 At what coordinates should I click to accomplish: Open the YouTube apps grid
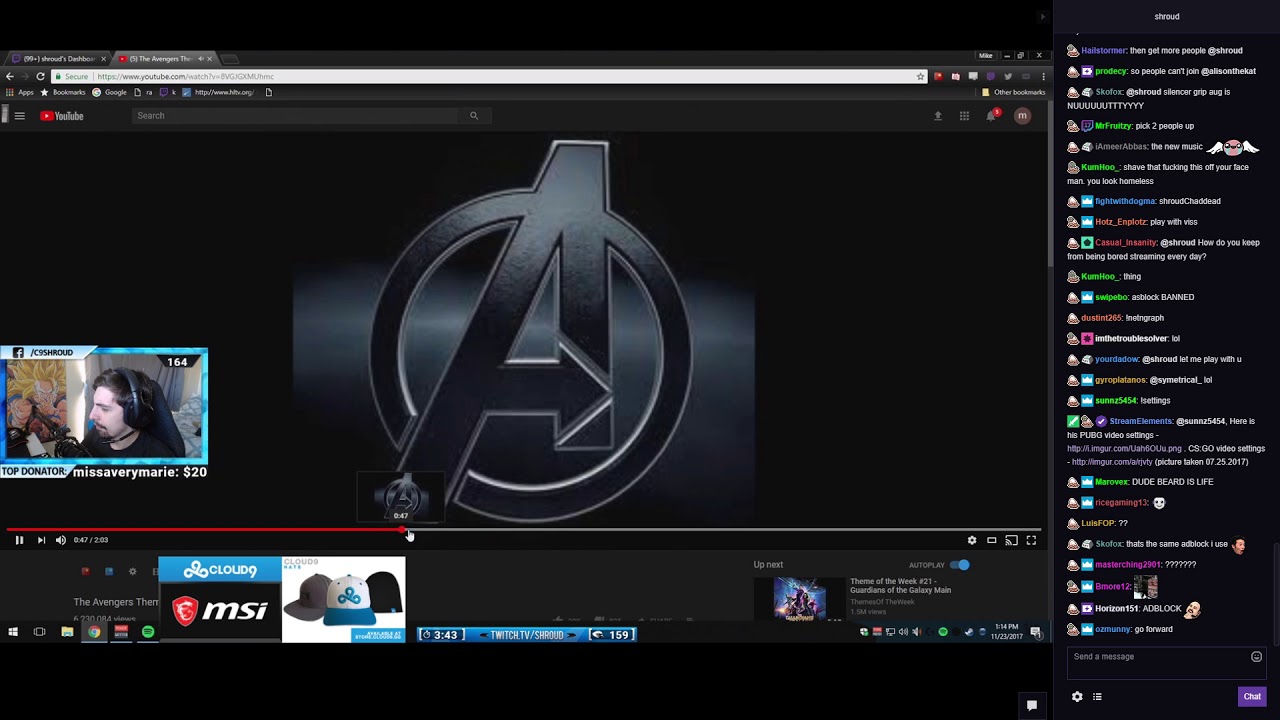(x=964, y=116)
